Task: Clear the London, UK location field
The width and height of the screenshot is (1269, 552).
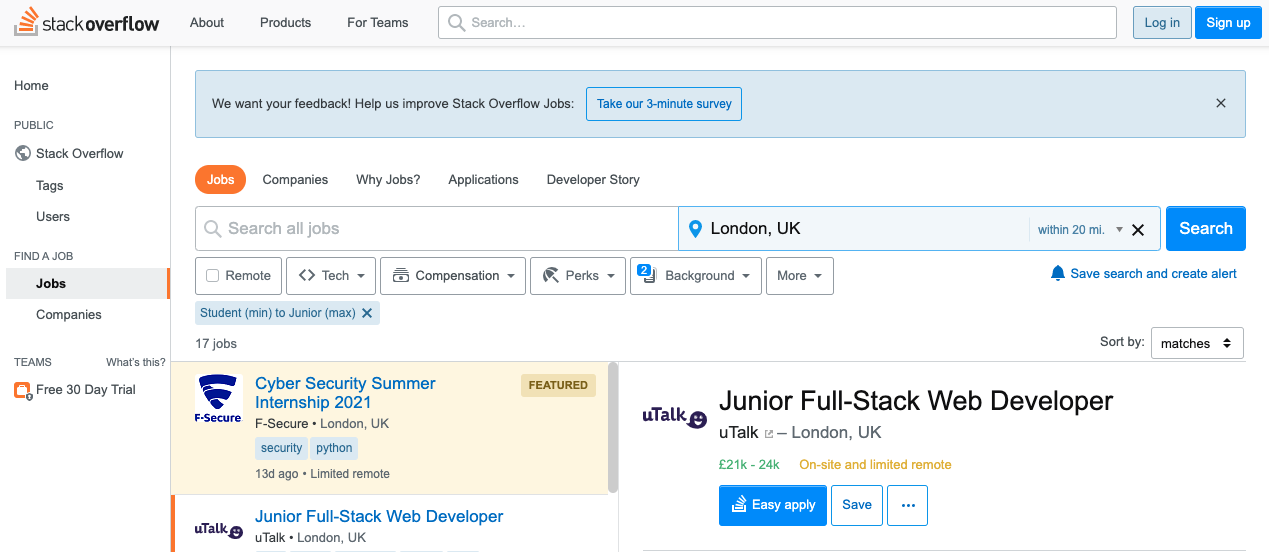Action: 1138,230
